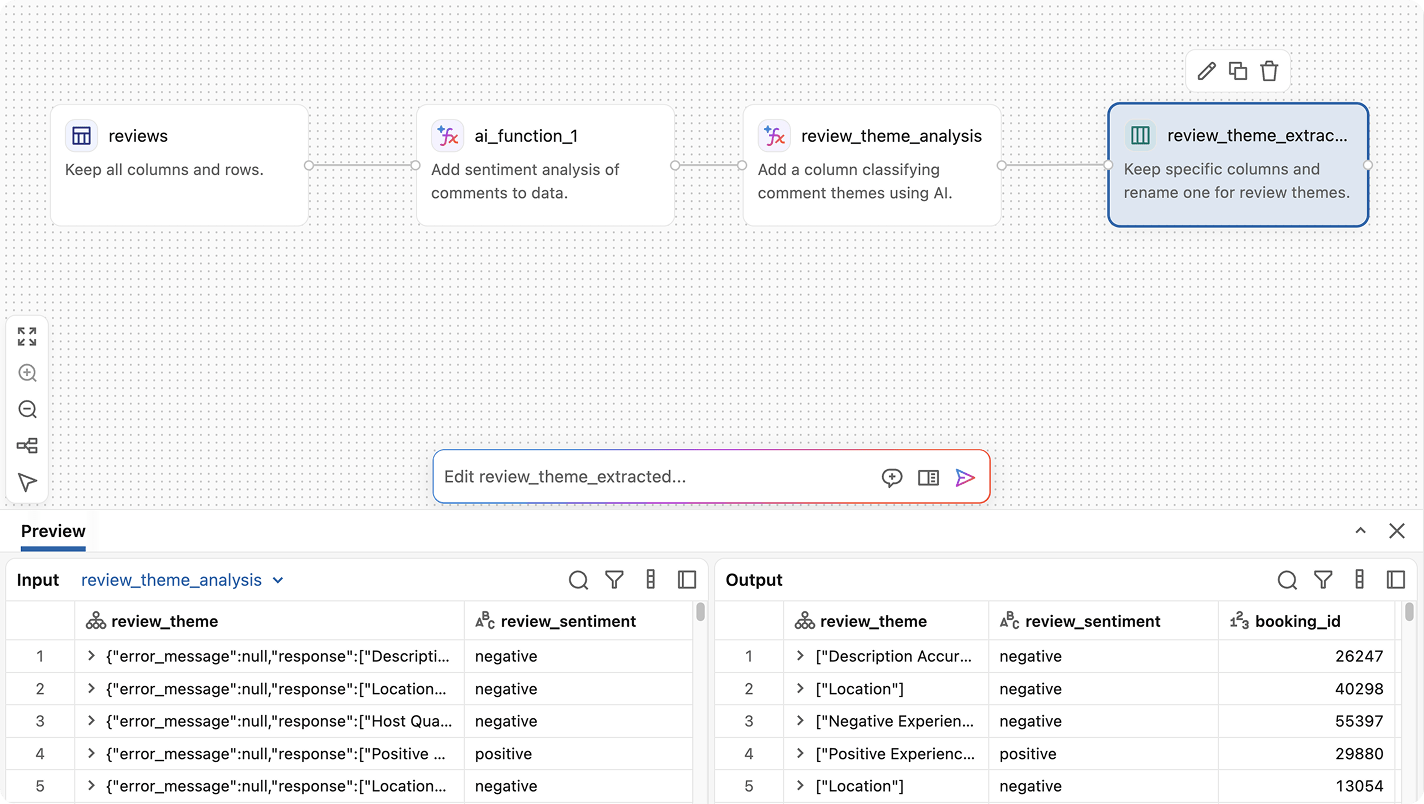Search the Input preview table
The image size is (1424, 804).
pos(578,580)
